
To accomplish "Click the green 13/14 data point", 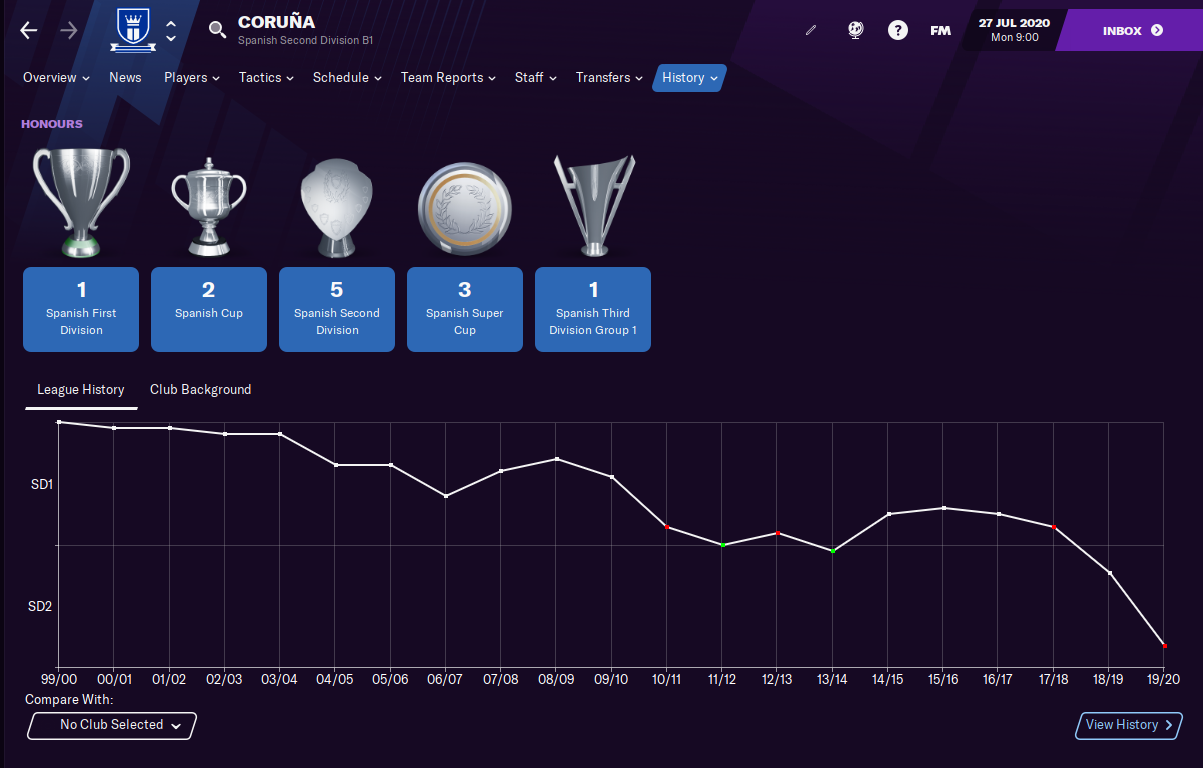I will pyautogui.click(x=833, y=551).
